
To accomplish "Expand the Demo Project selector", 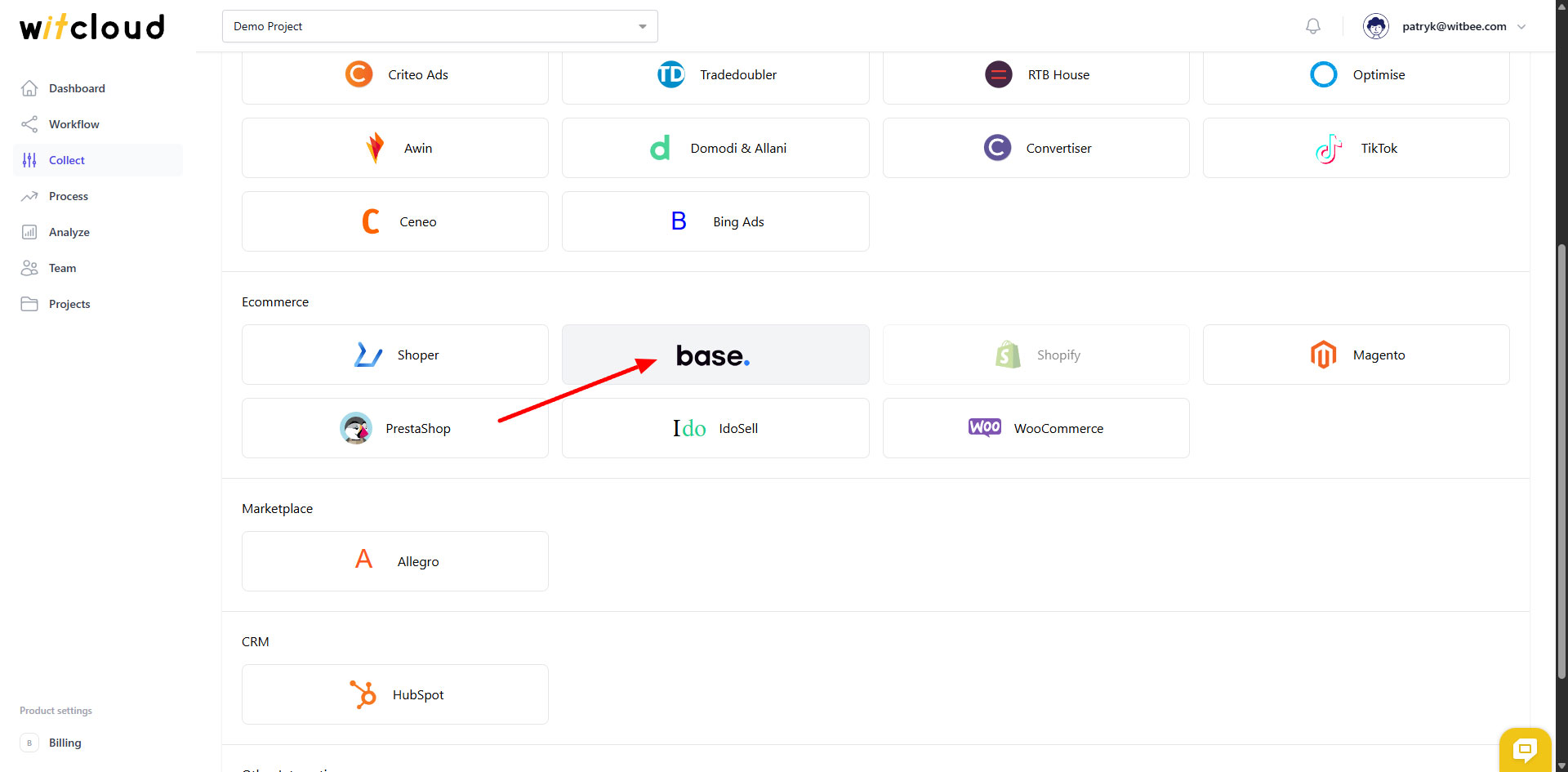I will point(440,26).
